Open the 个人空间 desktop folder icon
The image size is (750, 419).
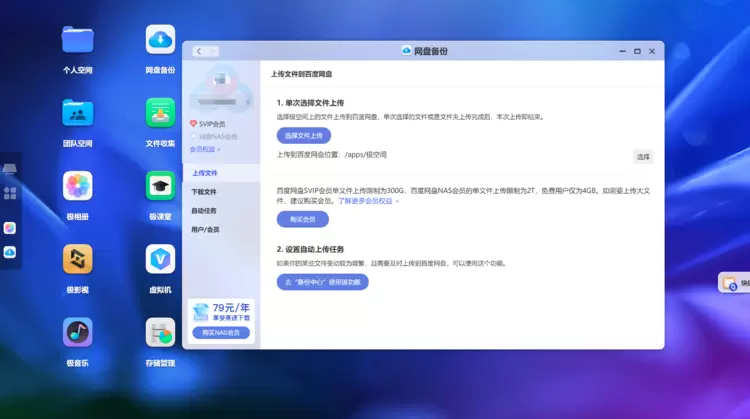point(78,39)
